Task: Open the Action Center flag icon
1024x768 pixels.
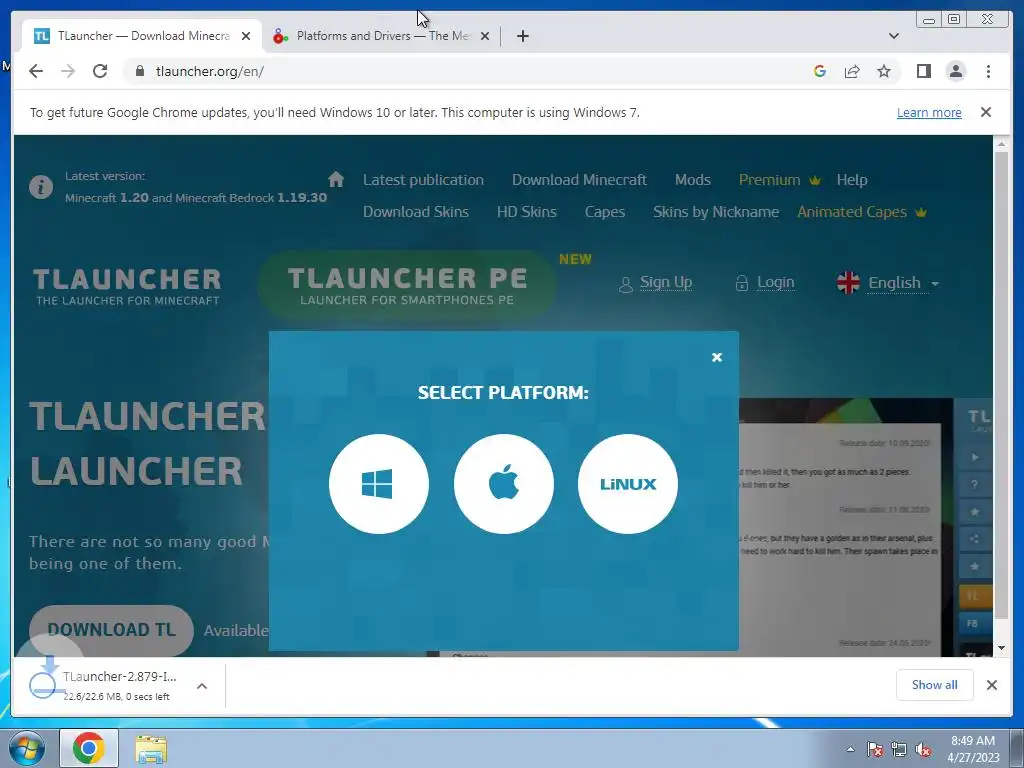Action: (875, 750)
